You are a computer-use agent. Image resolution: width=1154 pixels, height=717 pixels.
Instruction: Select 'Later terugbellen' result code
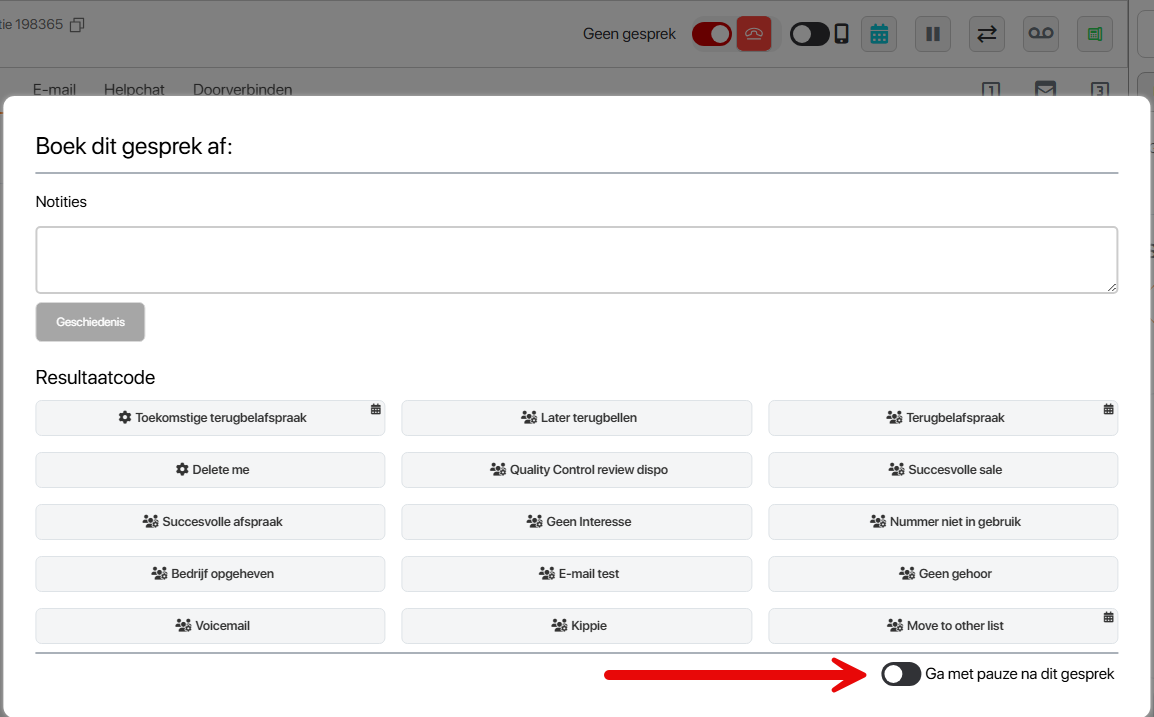(x=576, y=418)
